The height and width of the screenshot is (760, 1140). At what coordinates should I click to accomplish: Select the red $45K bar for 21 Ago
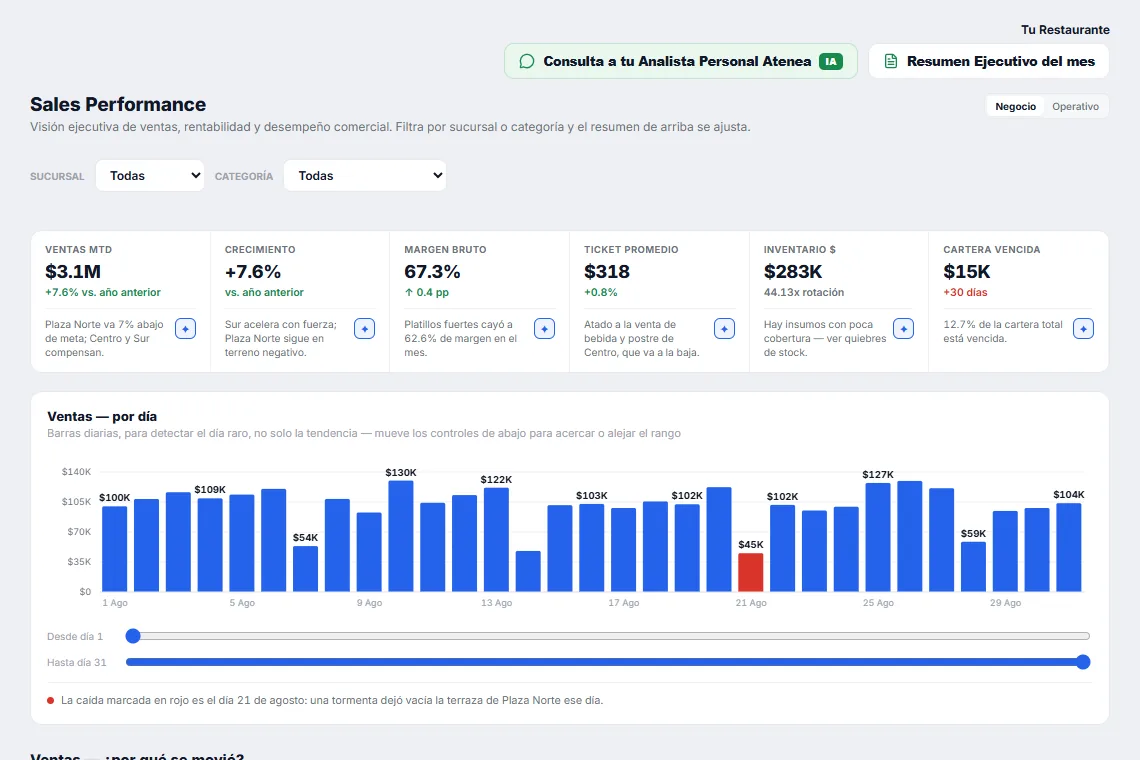pos(750,572)
